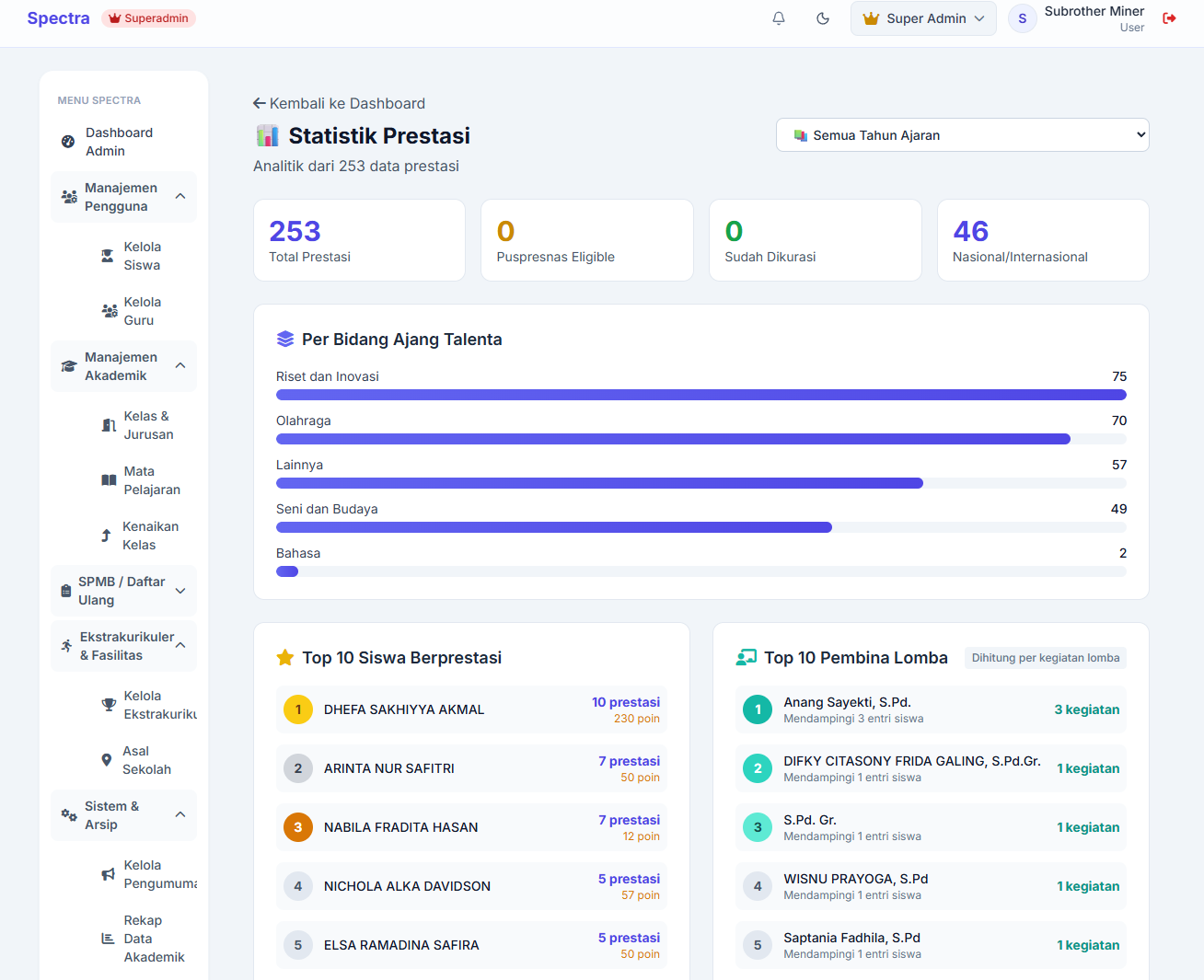The width and height of the screenshot is (1204, 980).
Task: Click the Kelas & Jurusan door icon
Action: (109, 425)
